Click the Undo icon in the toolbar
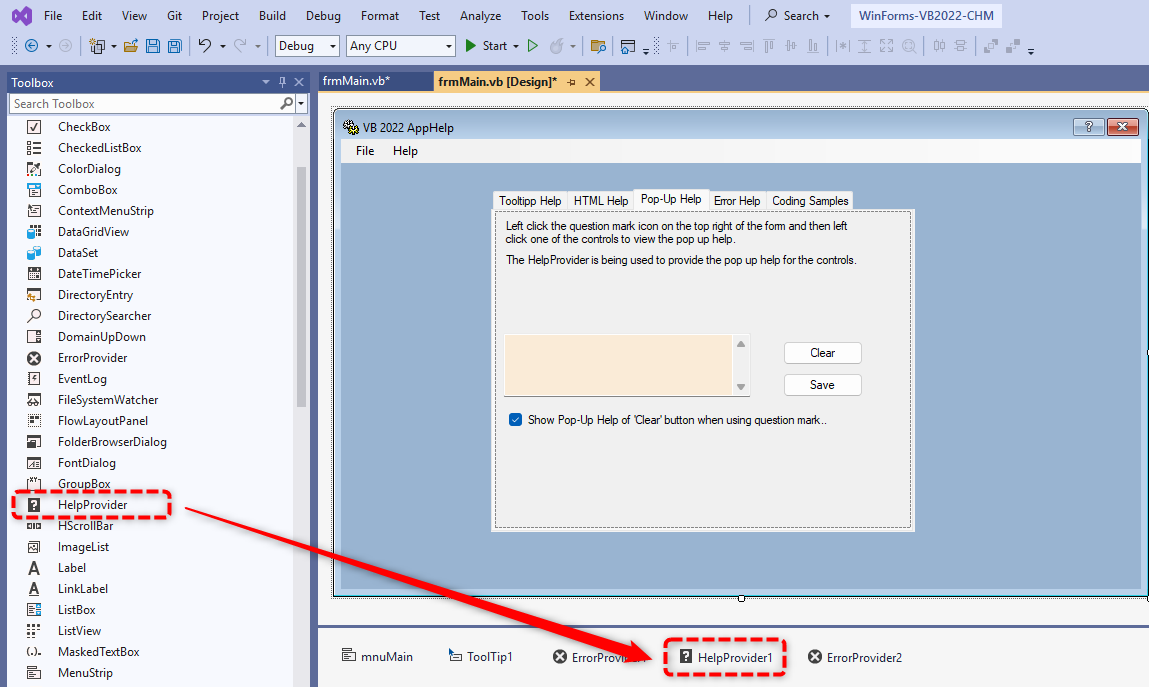The image size is (1149, 687). pyautogui.click(x=207, y=45)
